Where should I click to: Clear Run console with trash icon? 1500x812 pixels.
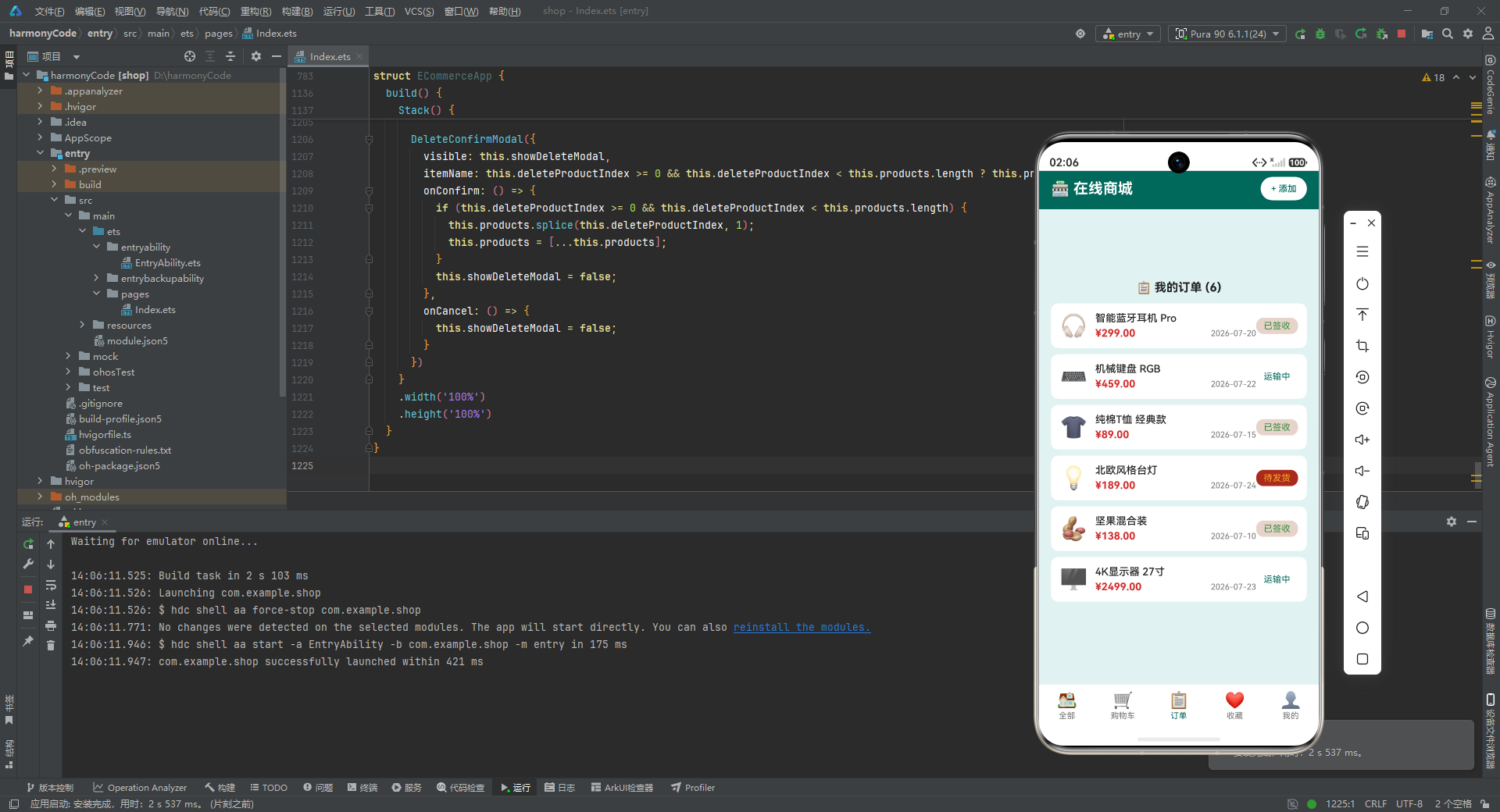(51, 646)
